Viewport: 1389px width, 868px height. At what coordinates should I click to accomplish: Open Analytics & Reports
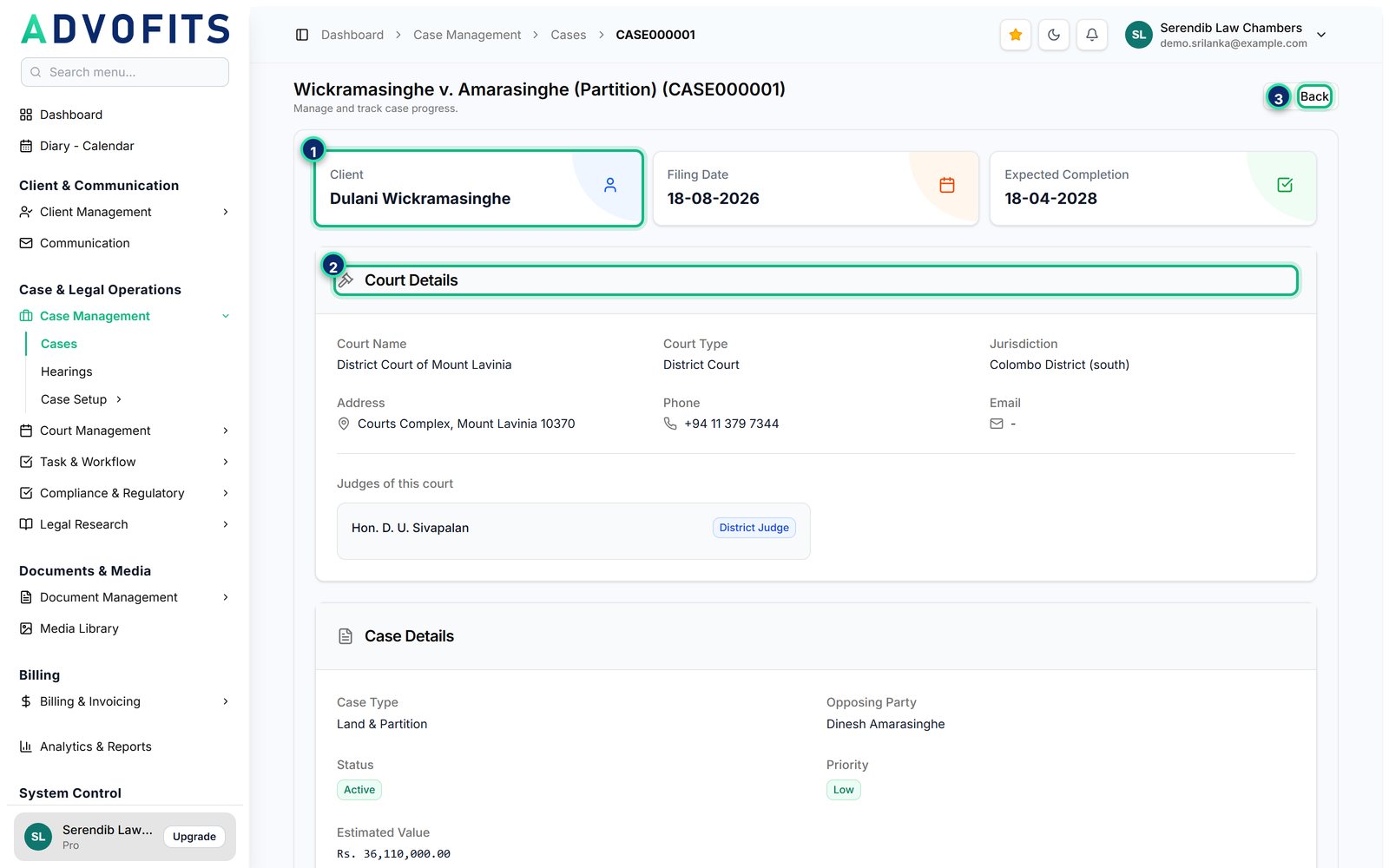point(125,746)
